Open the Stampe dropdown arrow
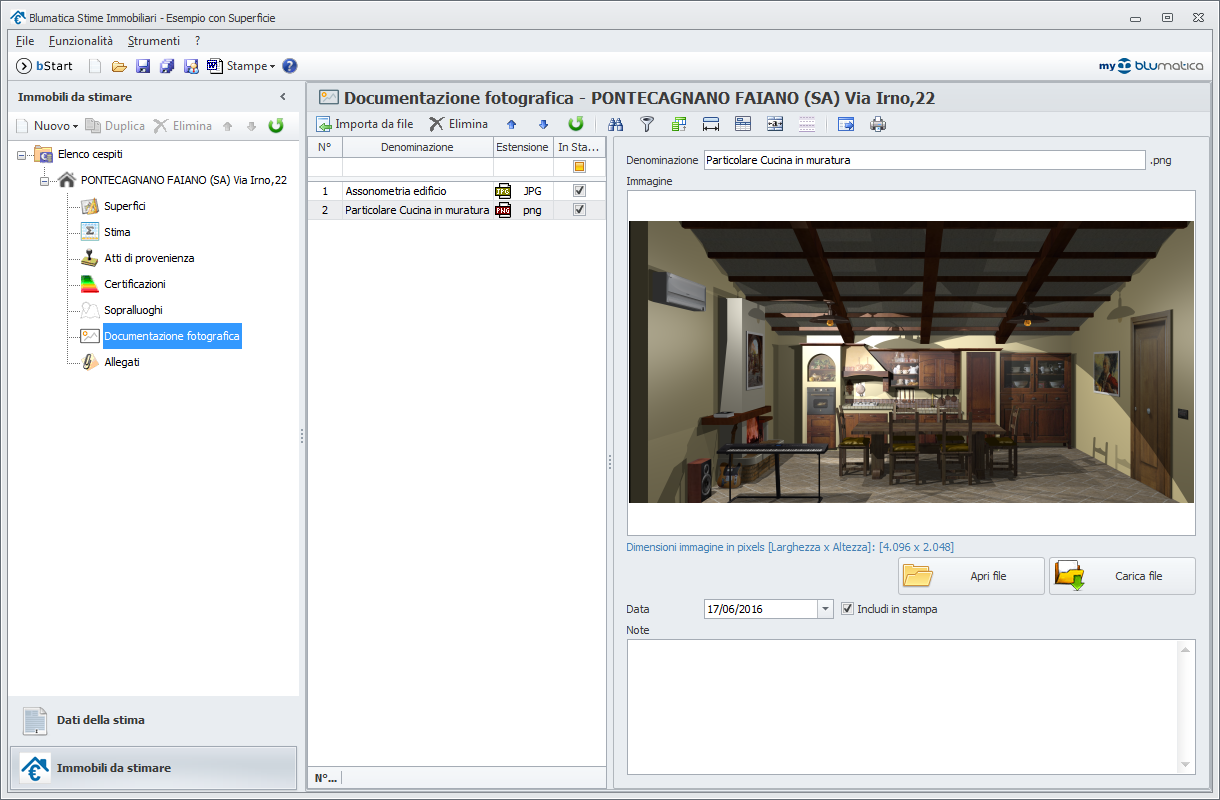The image size is (1220, 800). click(272, 67)
